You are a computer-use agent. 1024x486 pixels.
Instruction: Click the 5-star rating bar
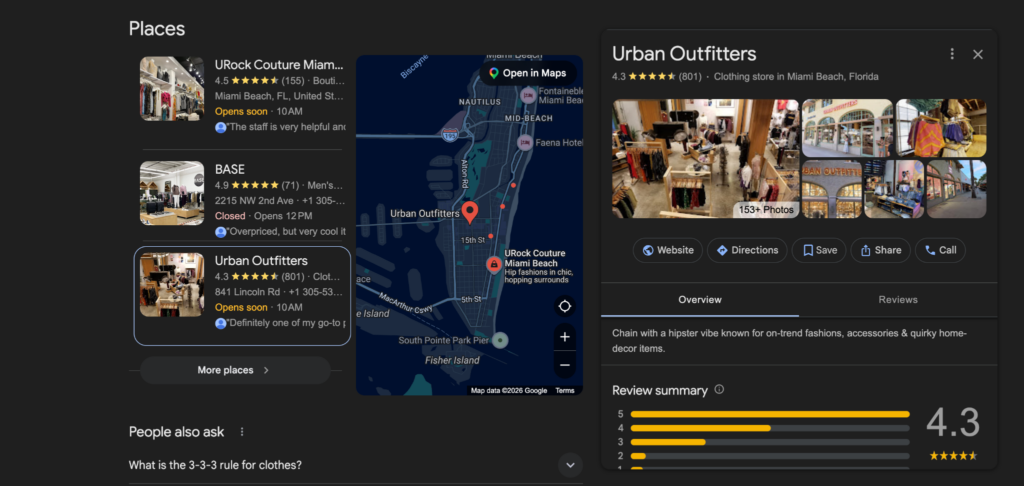pos(770,414)
